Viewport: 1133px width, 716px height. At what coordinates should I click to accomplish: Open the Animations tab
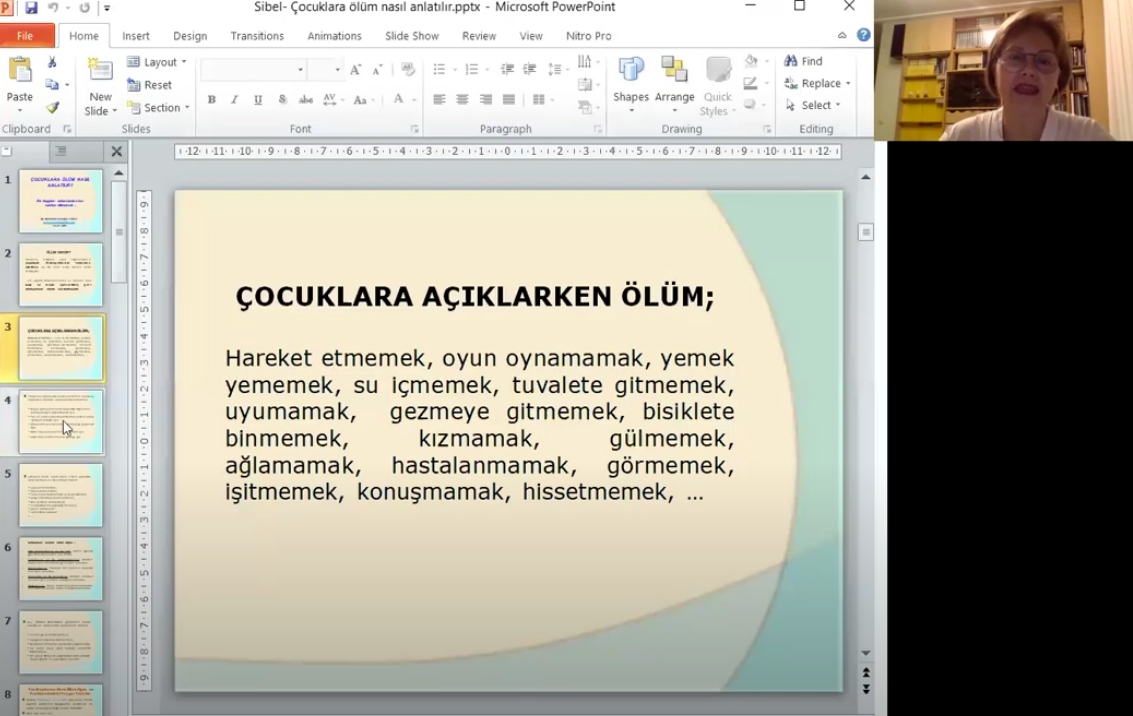point(335,35)
